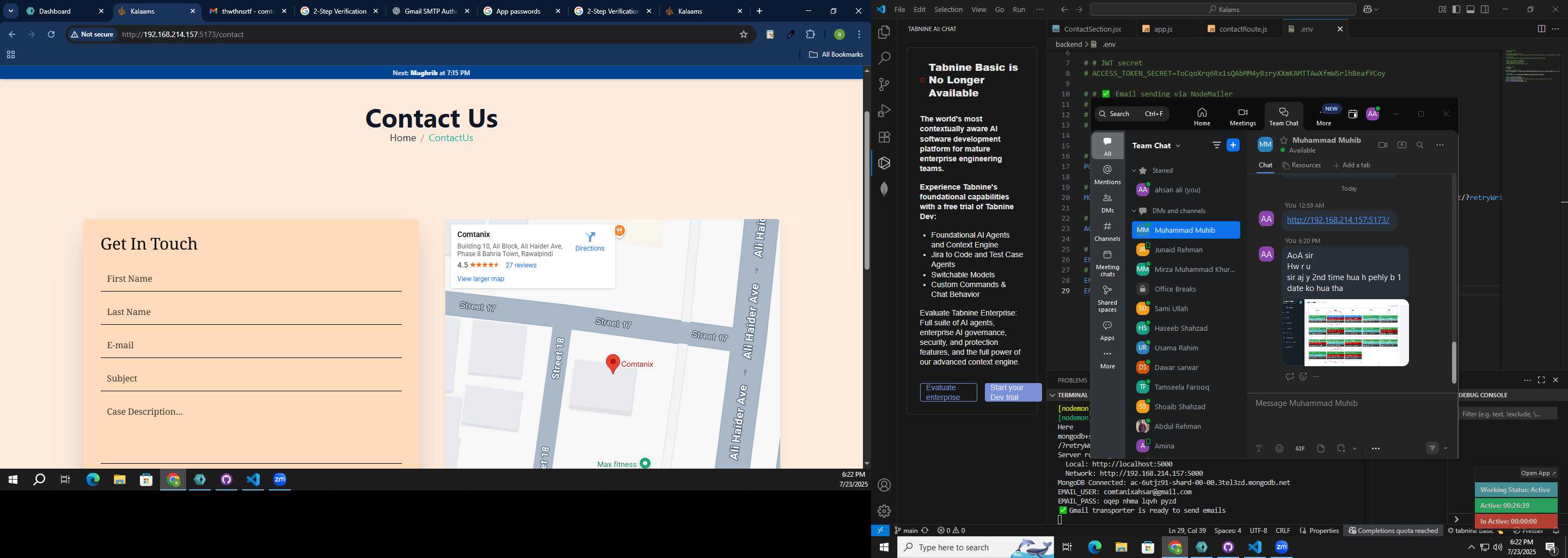The image size is (1568, 558).
Task: Search in chat with Zoom magnifier icon
Action: [x=1420, y=145]
